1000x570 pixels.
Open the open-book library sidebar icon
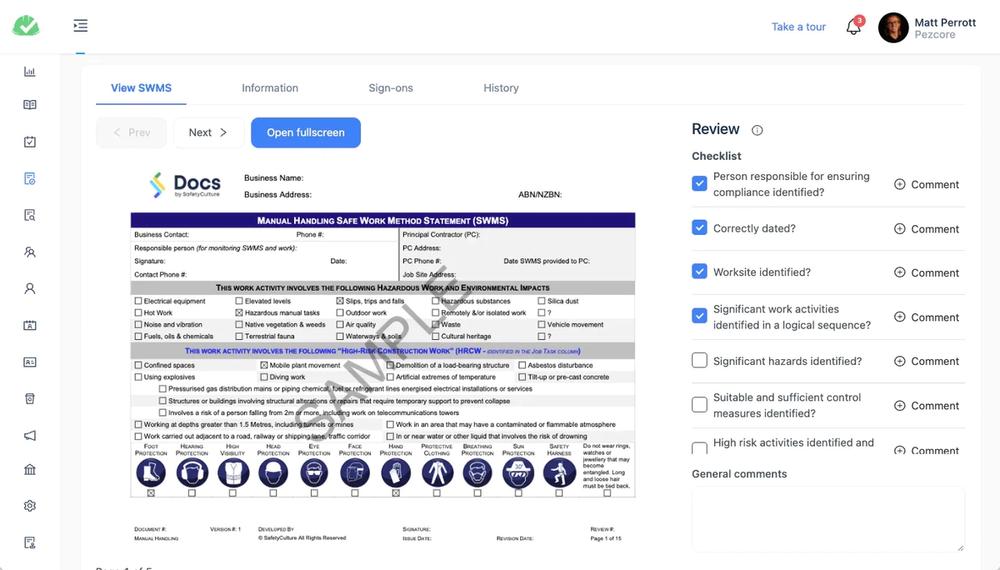(29, 105)
